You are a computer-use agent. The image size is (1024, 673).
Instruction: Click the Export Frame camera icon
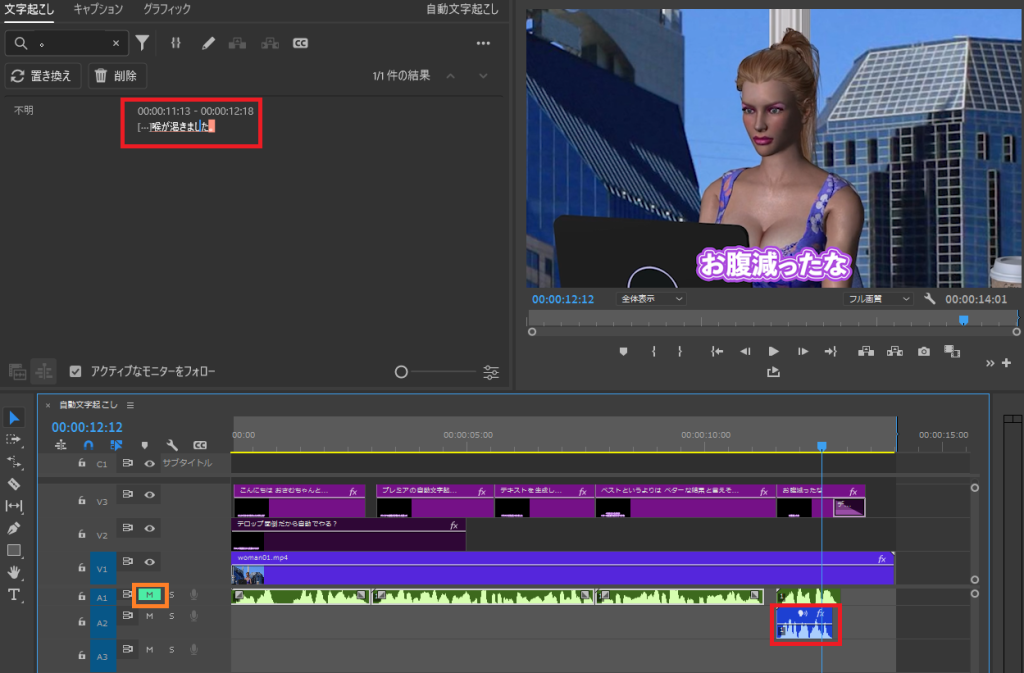924,351
